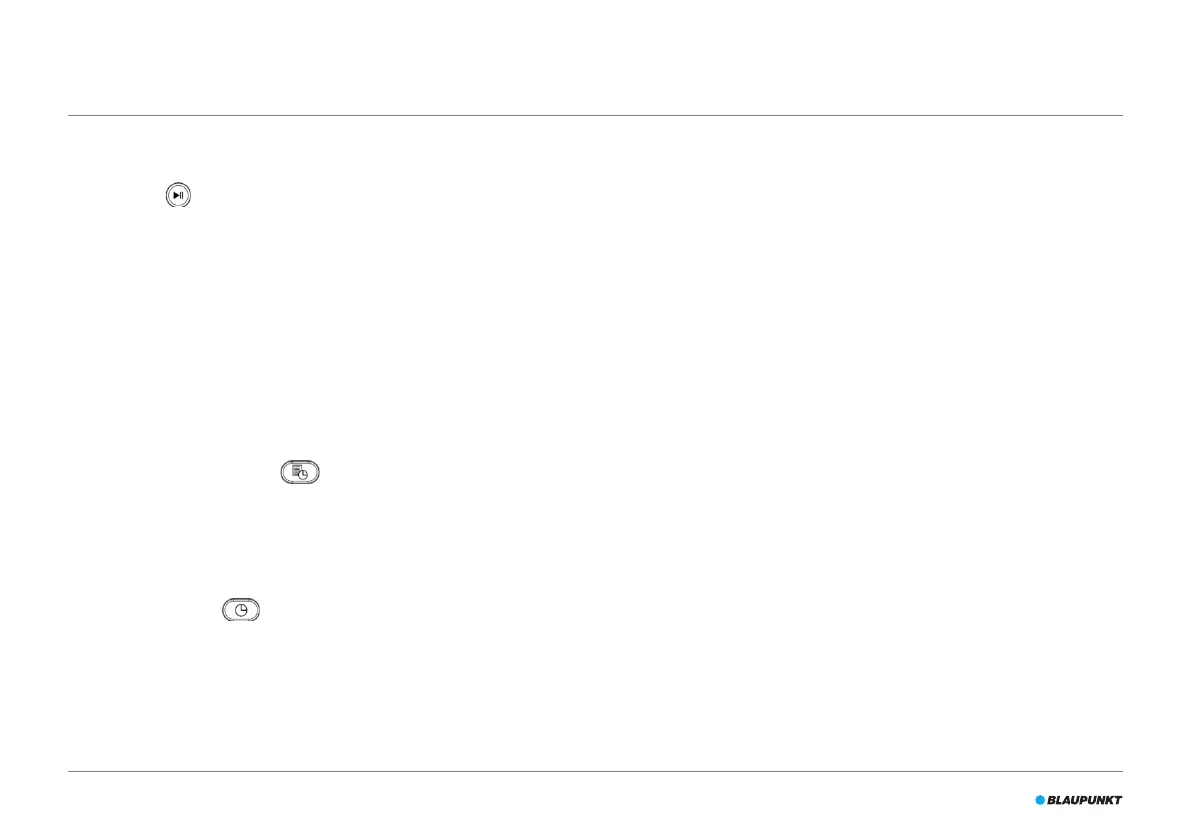Select the round button icon near the top left
This screenshot has width=1191, height=839.
(177, 196)
